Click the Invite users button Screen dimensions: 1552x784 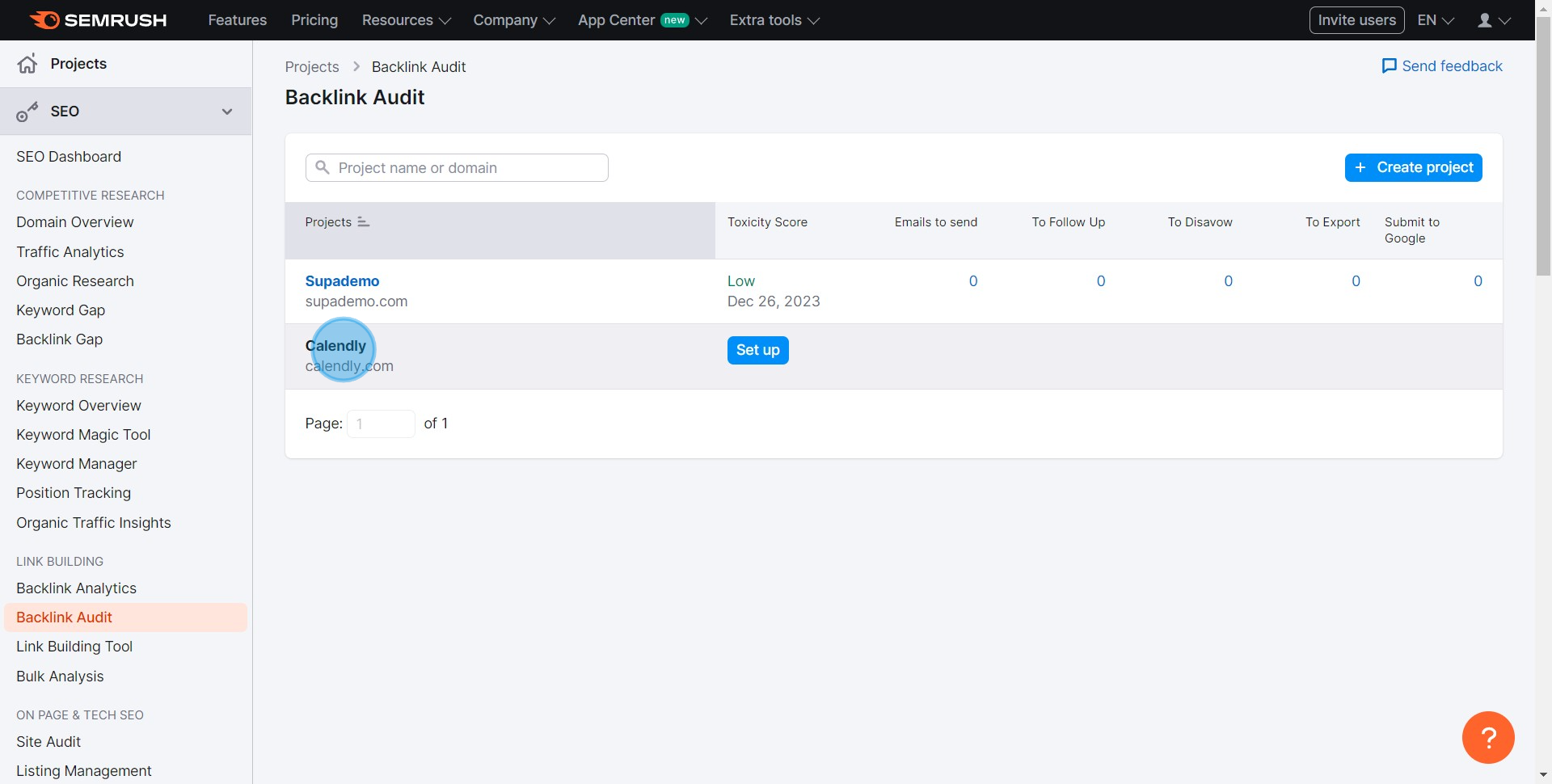point(1356,20)
